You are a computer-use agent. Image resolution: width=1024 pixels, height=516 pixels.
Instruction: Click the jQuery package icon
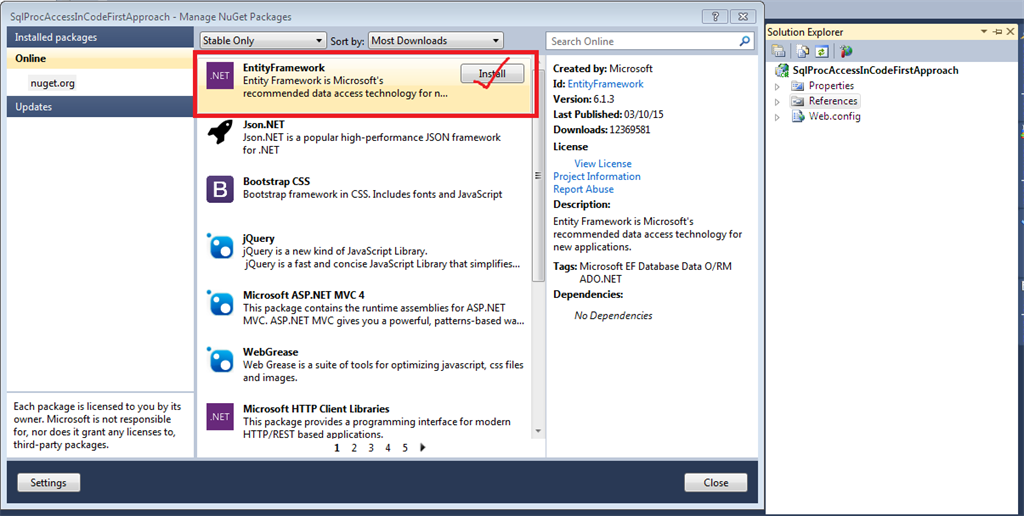tap(220, 246)
